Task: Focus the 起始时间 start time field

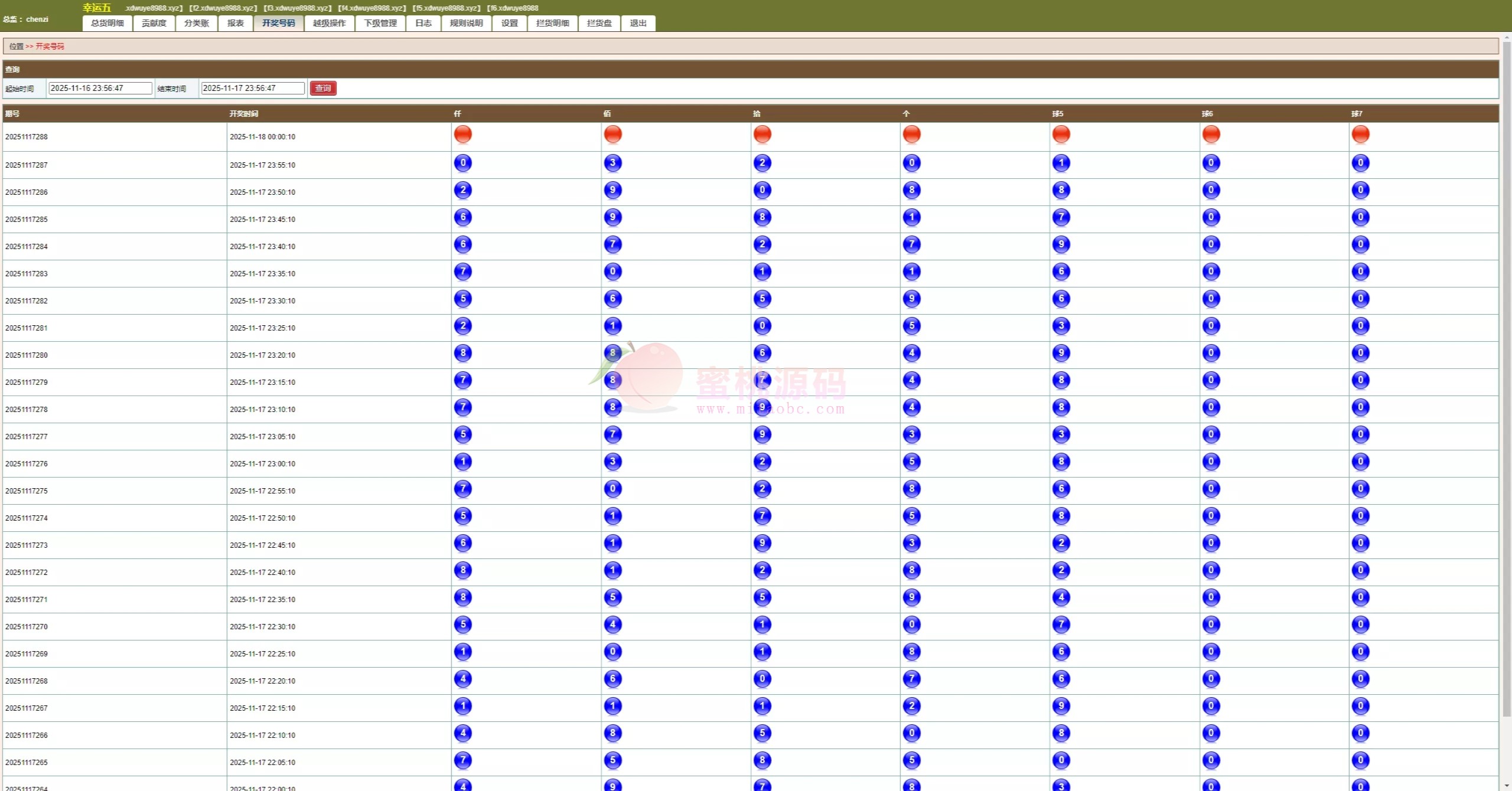Action: (100, 88)
